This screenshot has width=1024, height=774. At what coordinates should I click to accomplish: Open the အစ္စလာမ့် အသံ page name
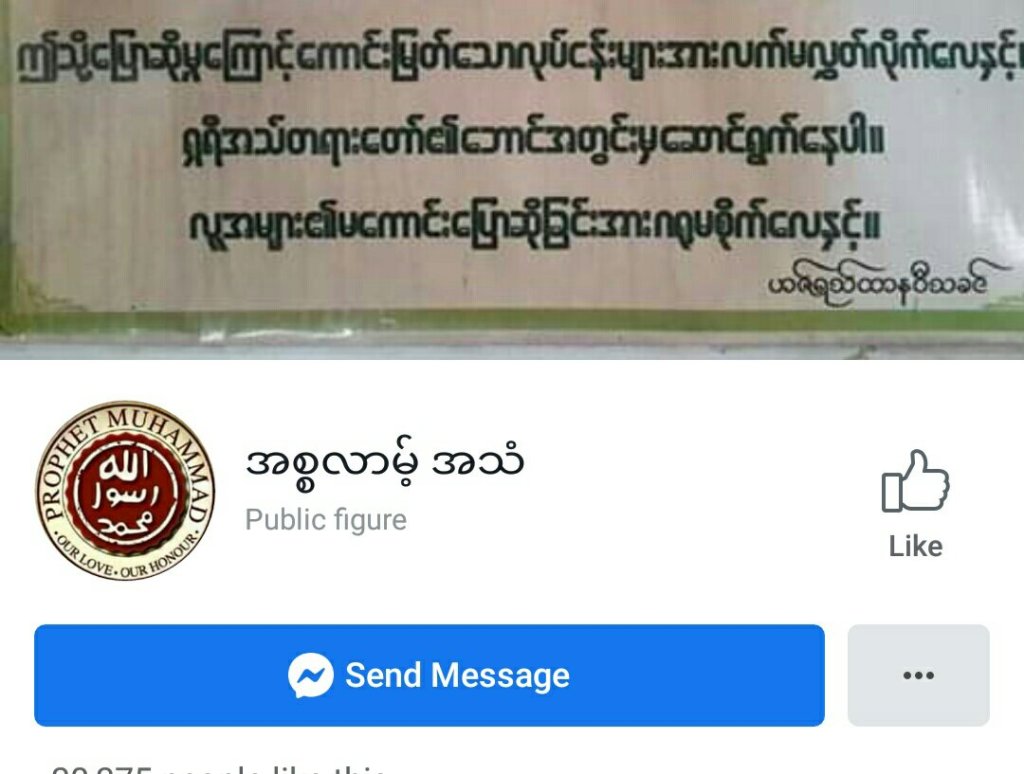tap(384, 463)
